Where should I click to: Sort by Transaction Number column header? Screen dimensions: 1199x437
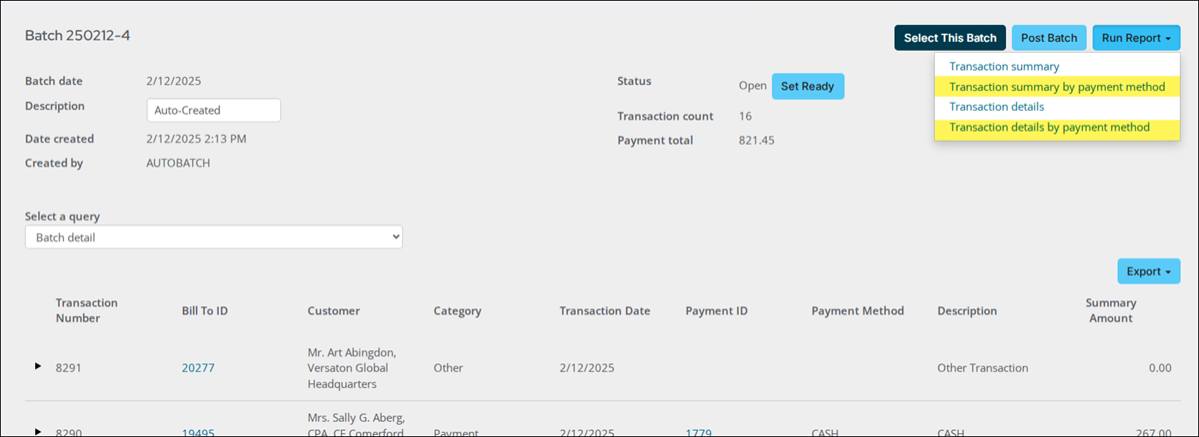pos(86,310)
